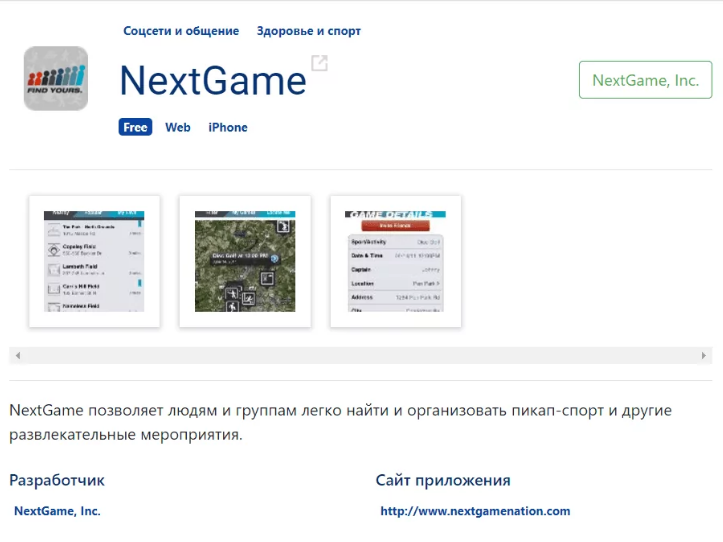723x542 pixels.
Task: Click the horizontal gallery scrollbar track
Action: coord(361,356)
